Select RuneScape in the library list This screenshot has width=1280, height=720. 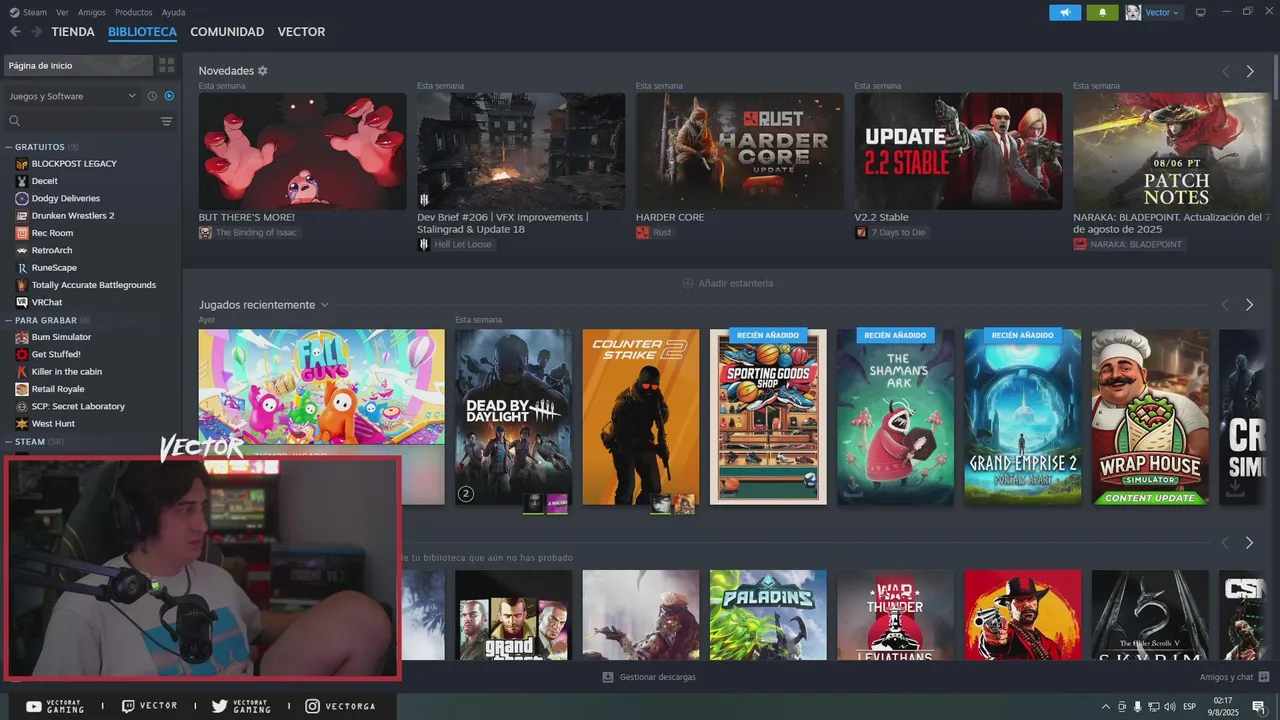point(54,267)
